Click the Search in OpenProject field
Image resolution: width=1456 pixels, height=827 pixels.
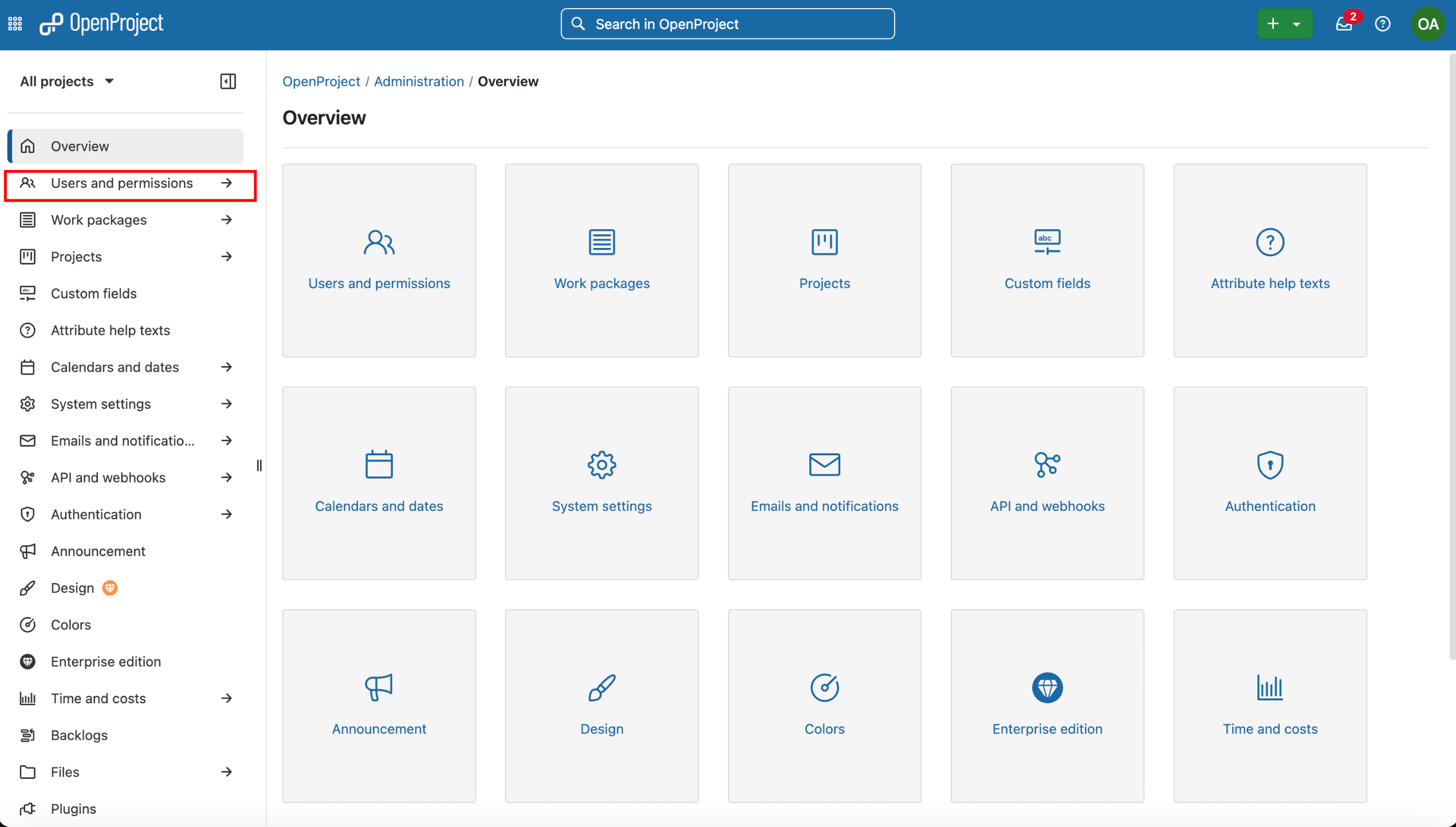coord(728,23)
